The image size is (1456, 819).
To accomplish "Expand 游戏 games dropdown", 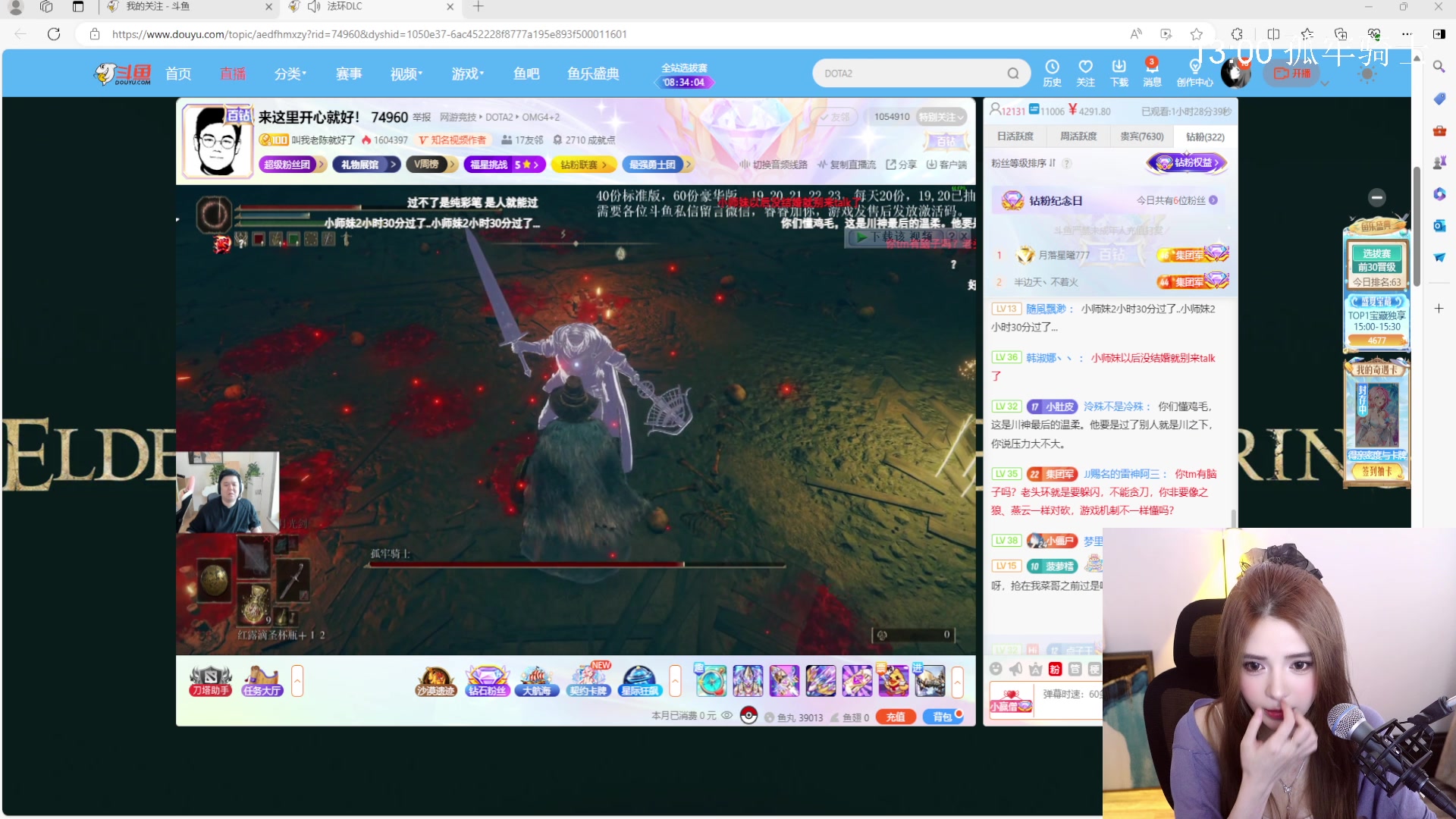I will (x=467, y=74).
